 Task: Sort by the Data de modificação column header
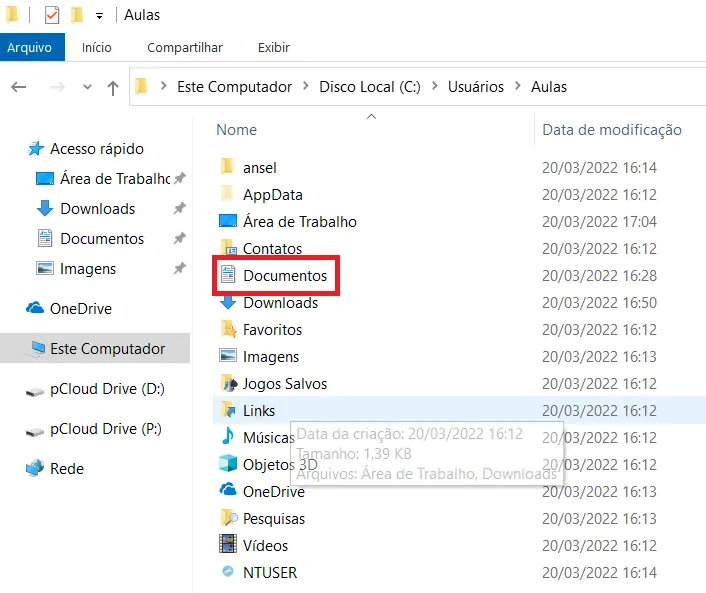pos(612,130)
